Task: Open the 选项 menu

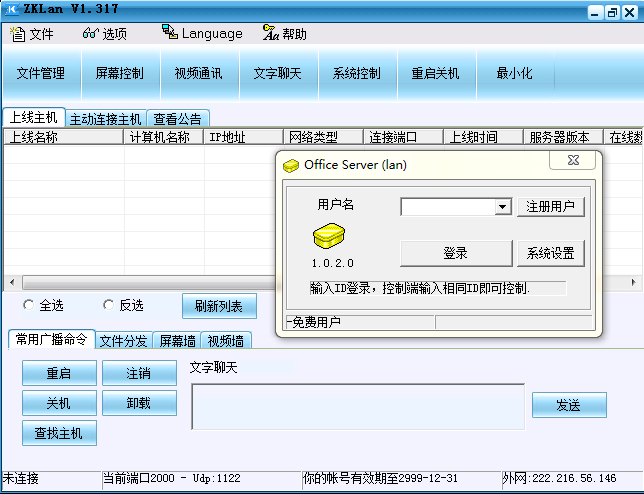Action: tap(105, 34)
